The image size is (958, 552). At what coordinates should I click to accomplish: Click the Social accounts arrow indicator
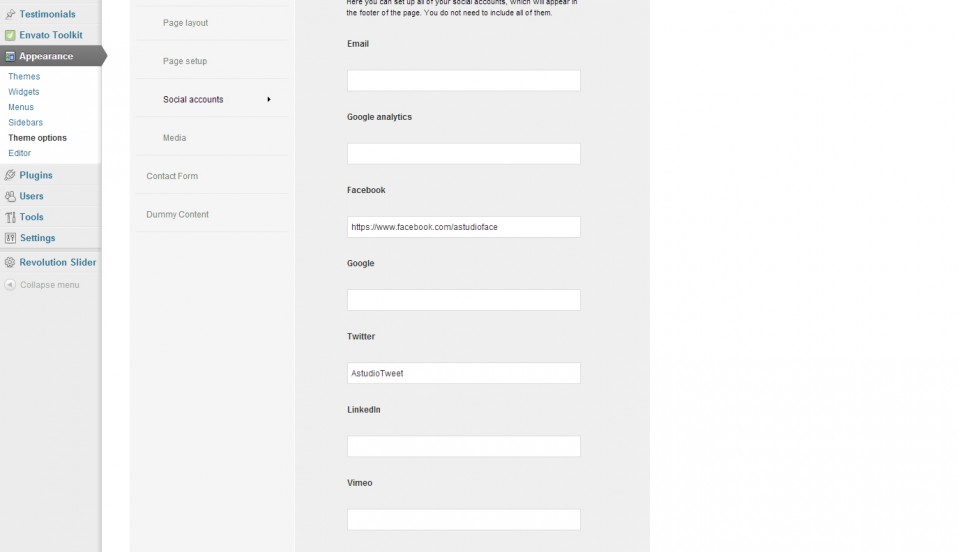click(x=269, y=99)
